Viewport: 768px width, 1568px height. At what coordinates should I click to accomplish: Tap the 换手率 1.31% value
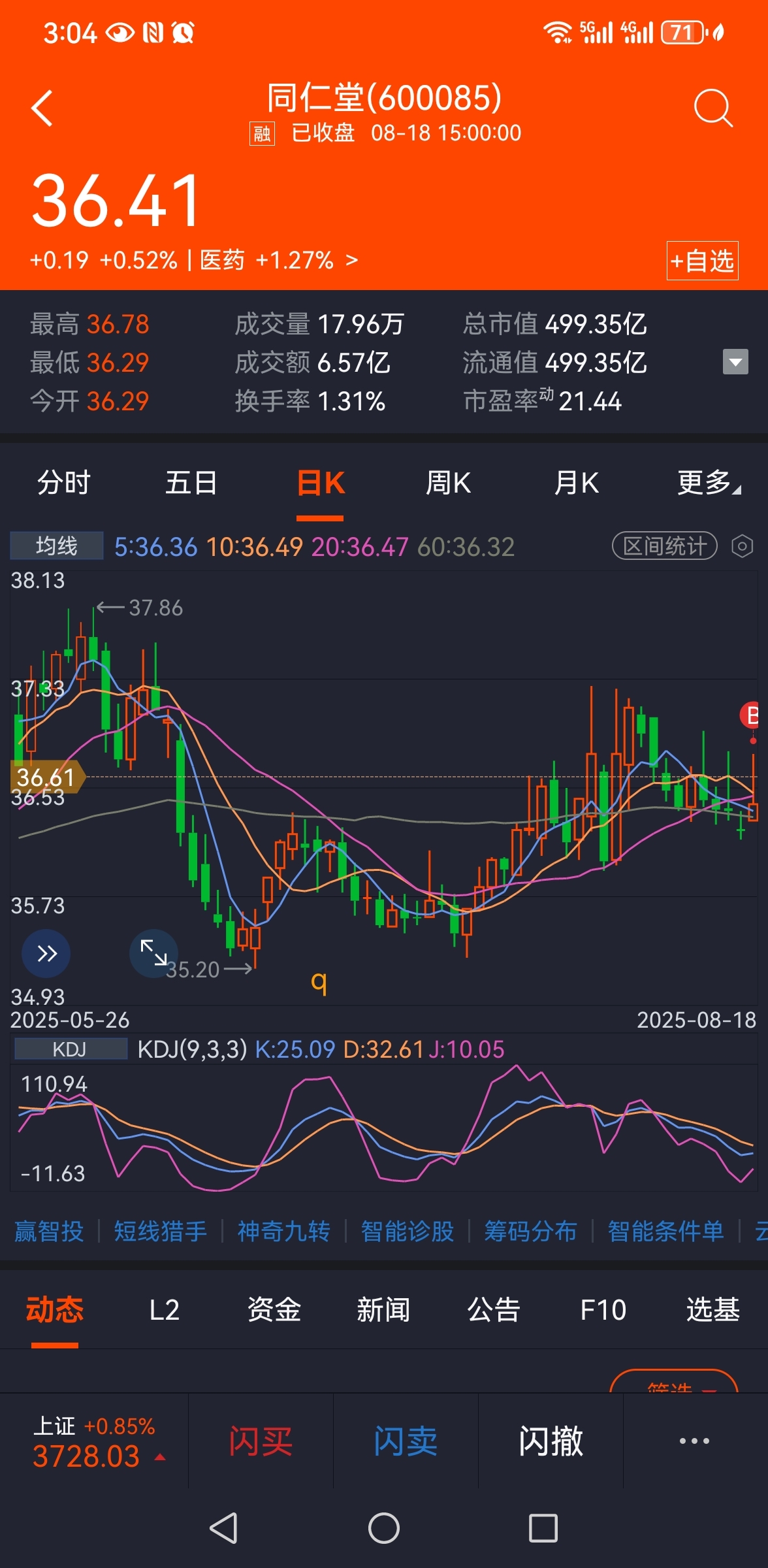pyautogui.click(x=351, y=401)
